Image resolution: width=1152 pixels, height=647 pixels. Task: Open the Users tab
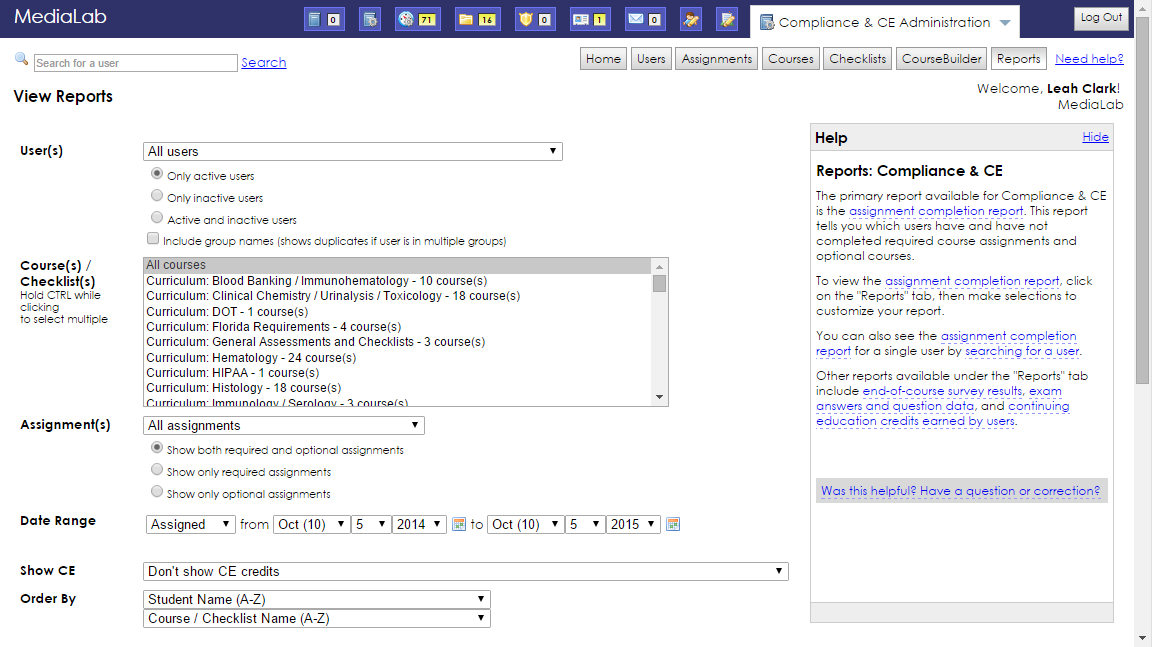(x=651, y=59)
